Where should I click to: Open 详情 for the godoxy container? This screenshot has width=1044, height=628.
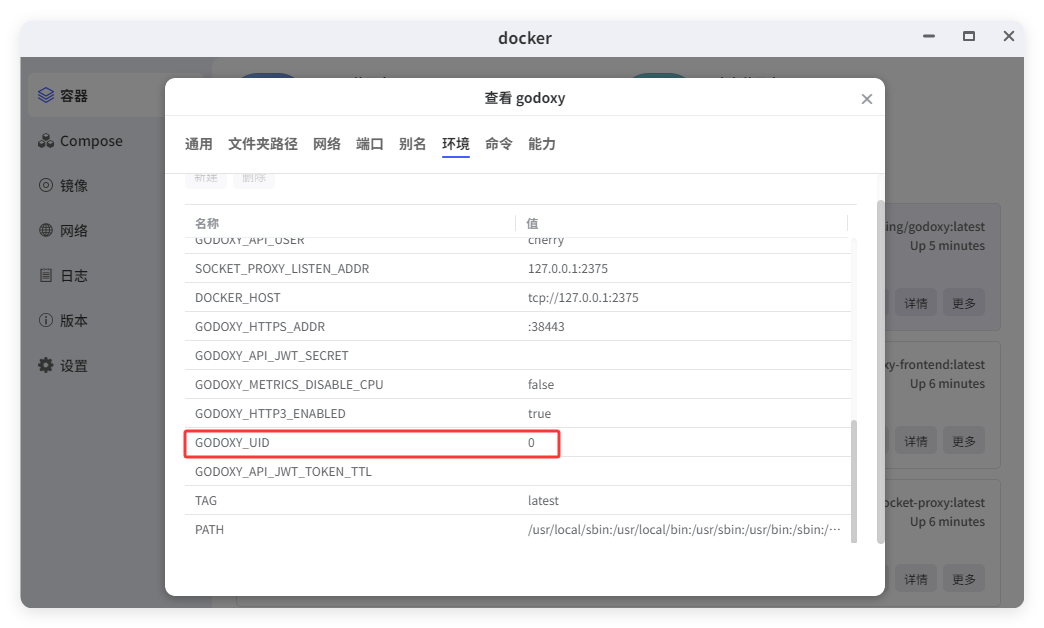click(x=916, y=302)
